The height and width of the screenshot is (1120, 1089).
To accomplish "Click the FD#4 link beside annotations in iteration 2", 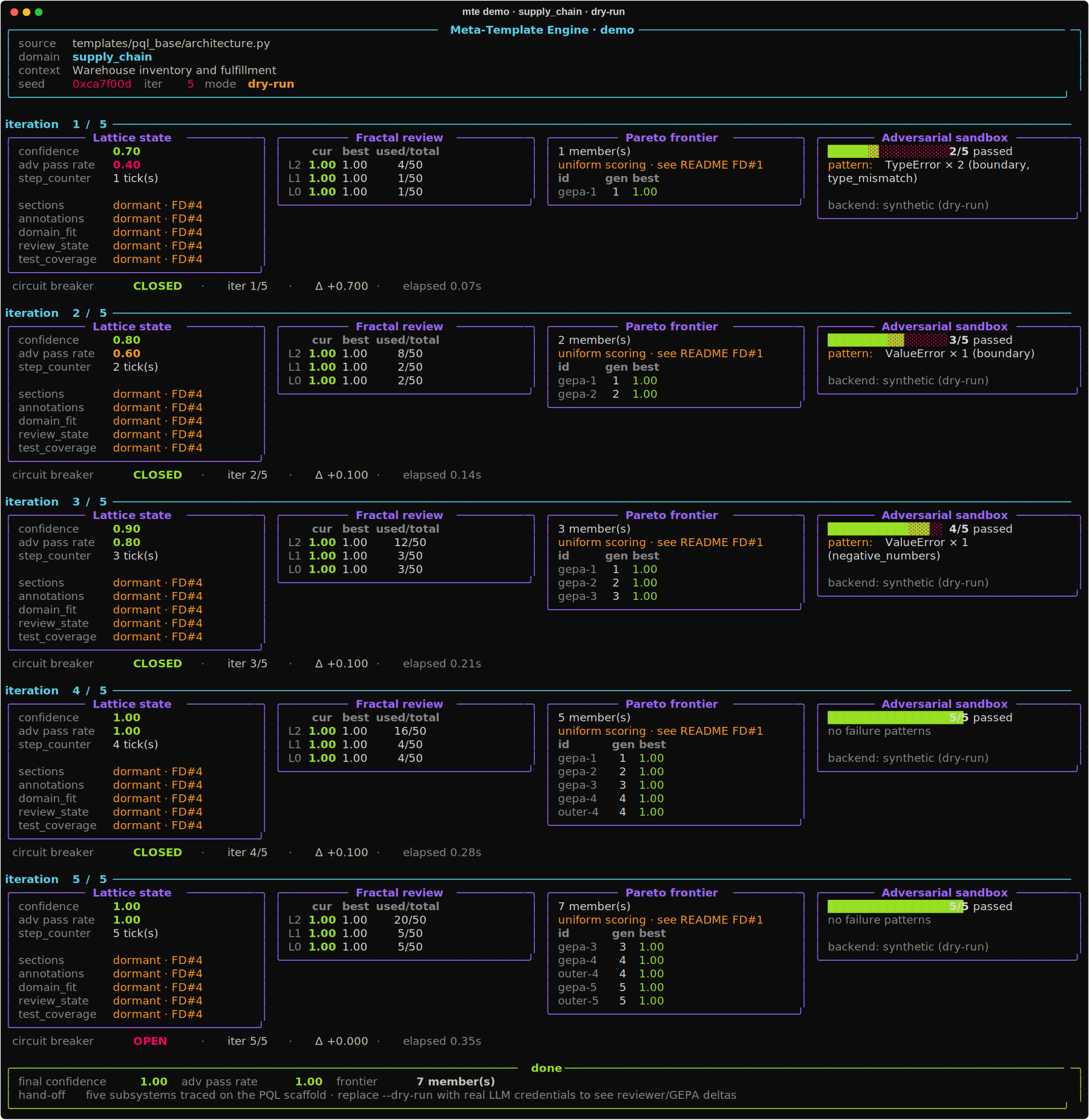I will (x=187, y=407).
